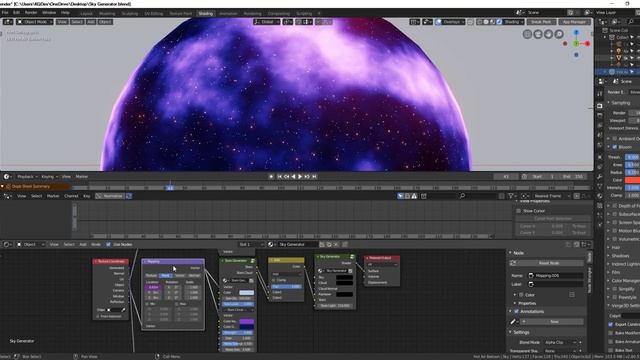Open the Render menu

(31, 13)
